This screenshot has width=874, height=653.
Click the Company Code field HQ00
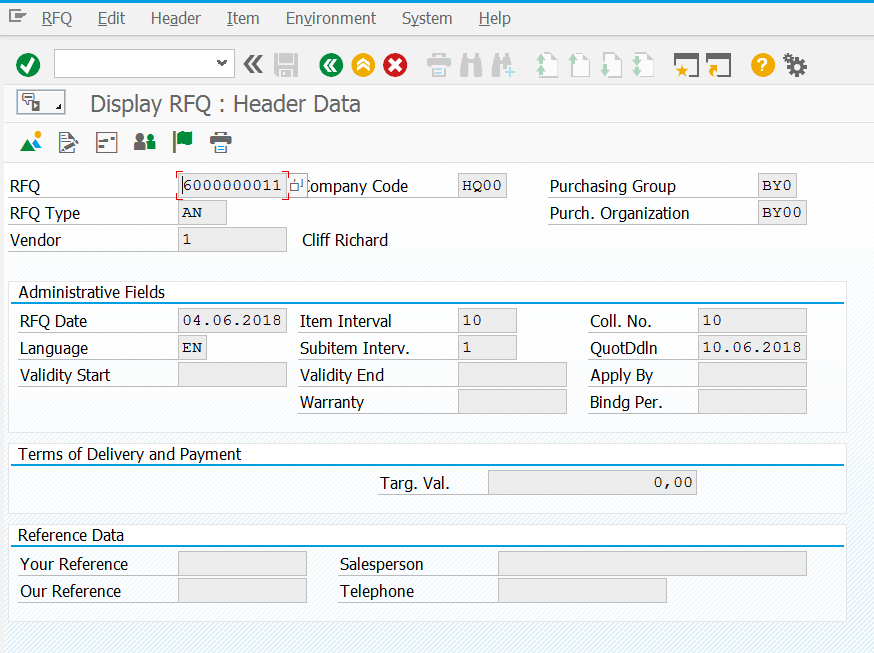(x=482, y=185)
